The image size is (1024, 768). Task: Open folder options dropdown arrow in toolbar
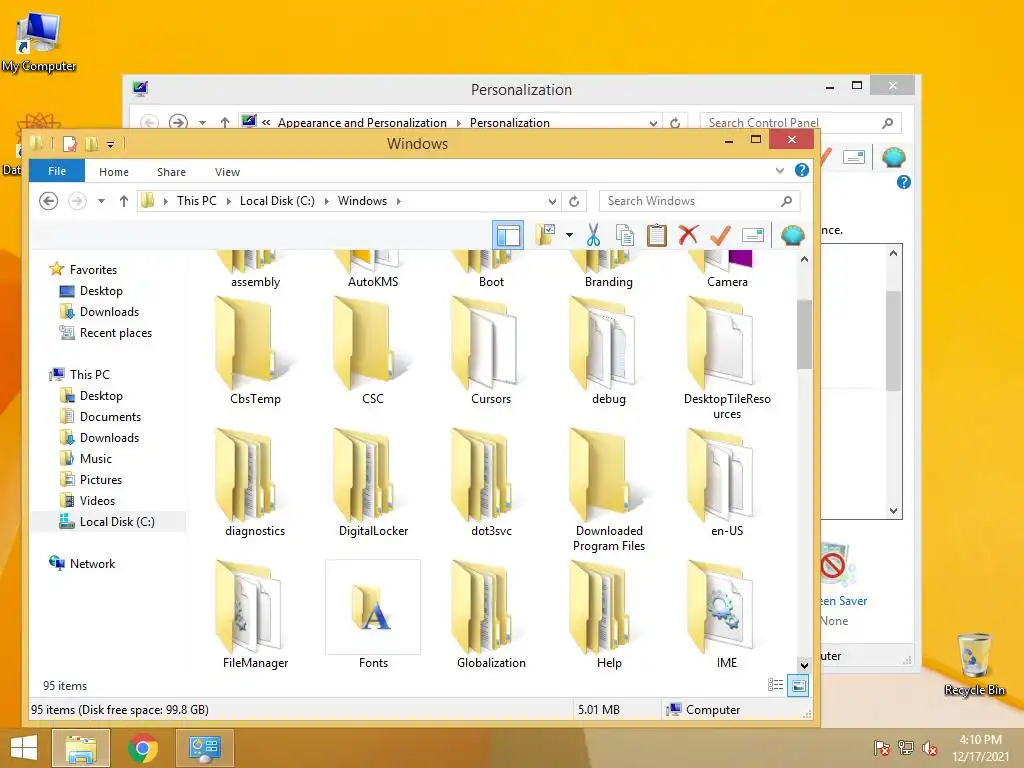click(569, 235)
